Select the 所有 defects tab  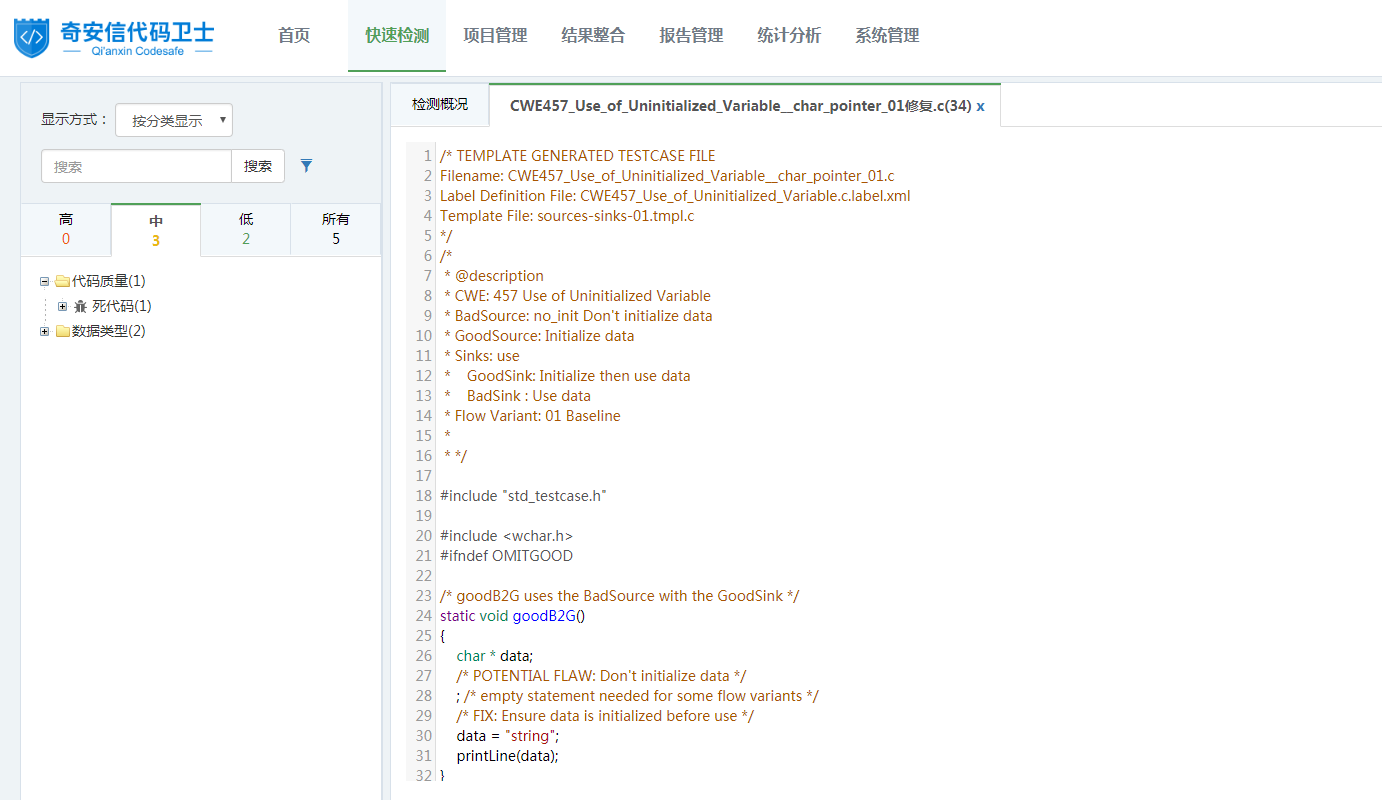pyautogui.click(x=336, y=229)
